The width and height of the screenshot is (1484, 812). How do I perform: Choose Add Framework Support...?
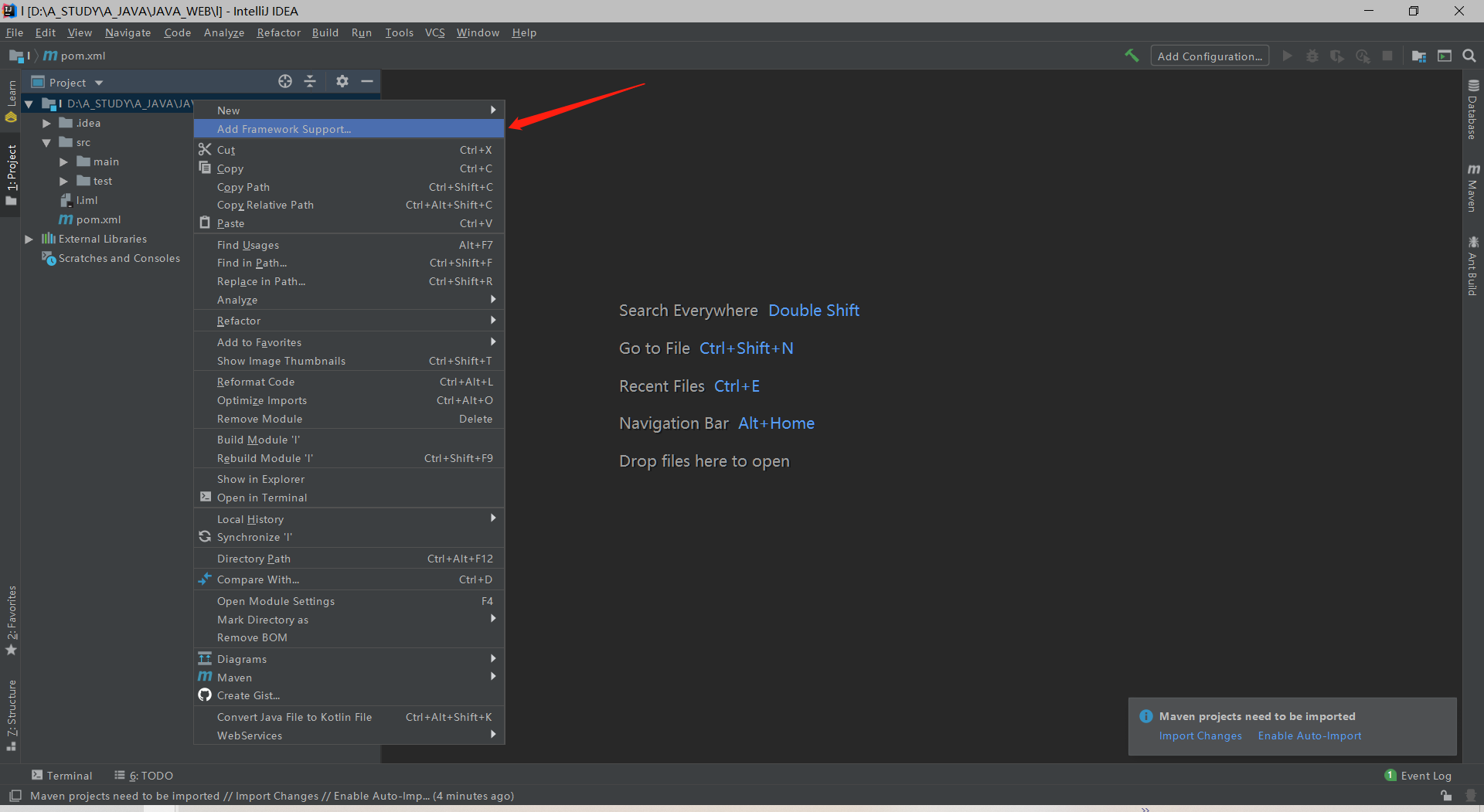349,129
